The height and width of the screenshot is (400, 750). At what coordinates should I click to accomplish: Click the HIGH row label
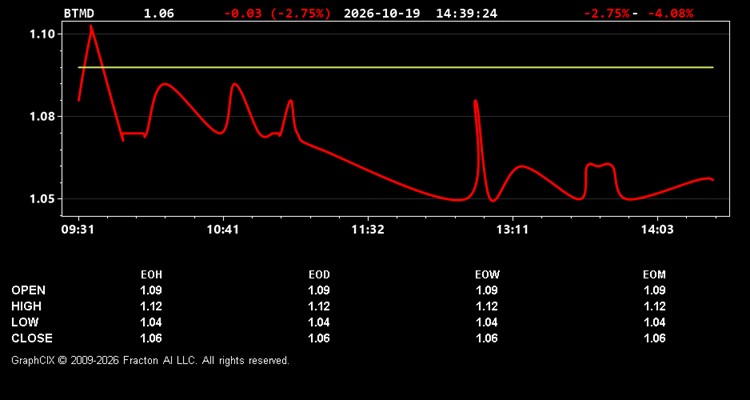coord(26,306)
